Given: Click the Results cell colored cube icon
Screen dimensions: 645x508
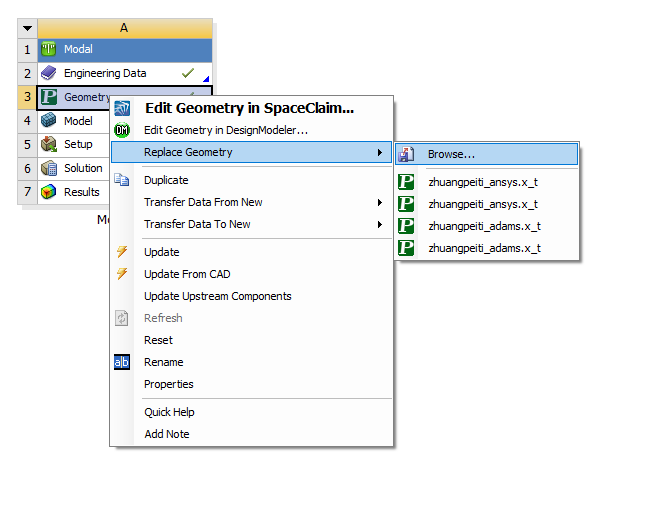Looking at the screenshot, I should (x=49, y=192).
